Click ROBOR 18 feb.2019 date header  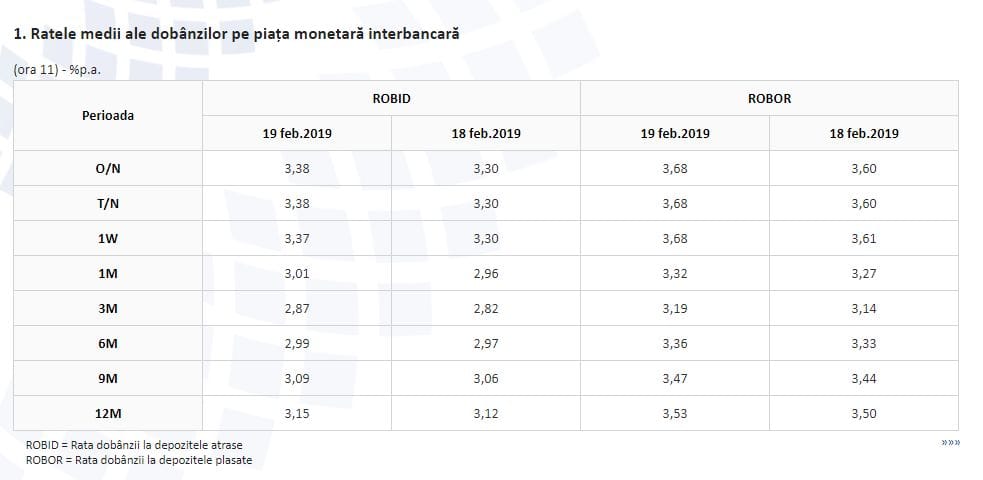tap(864, 133)
